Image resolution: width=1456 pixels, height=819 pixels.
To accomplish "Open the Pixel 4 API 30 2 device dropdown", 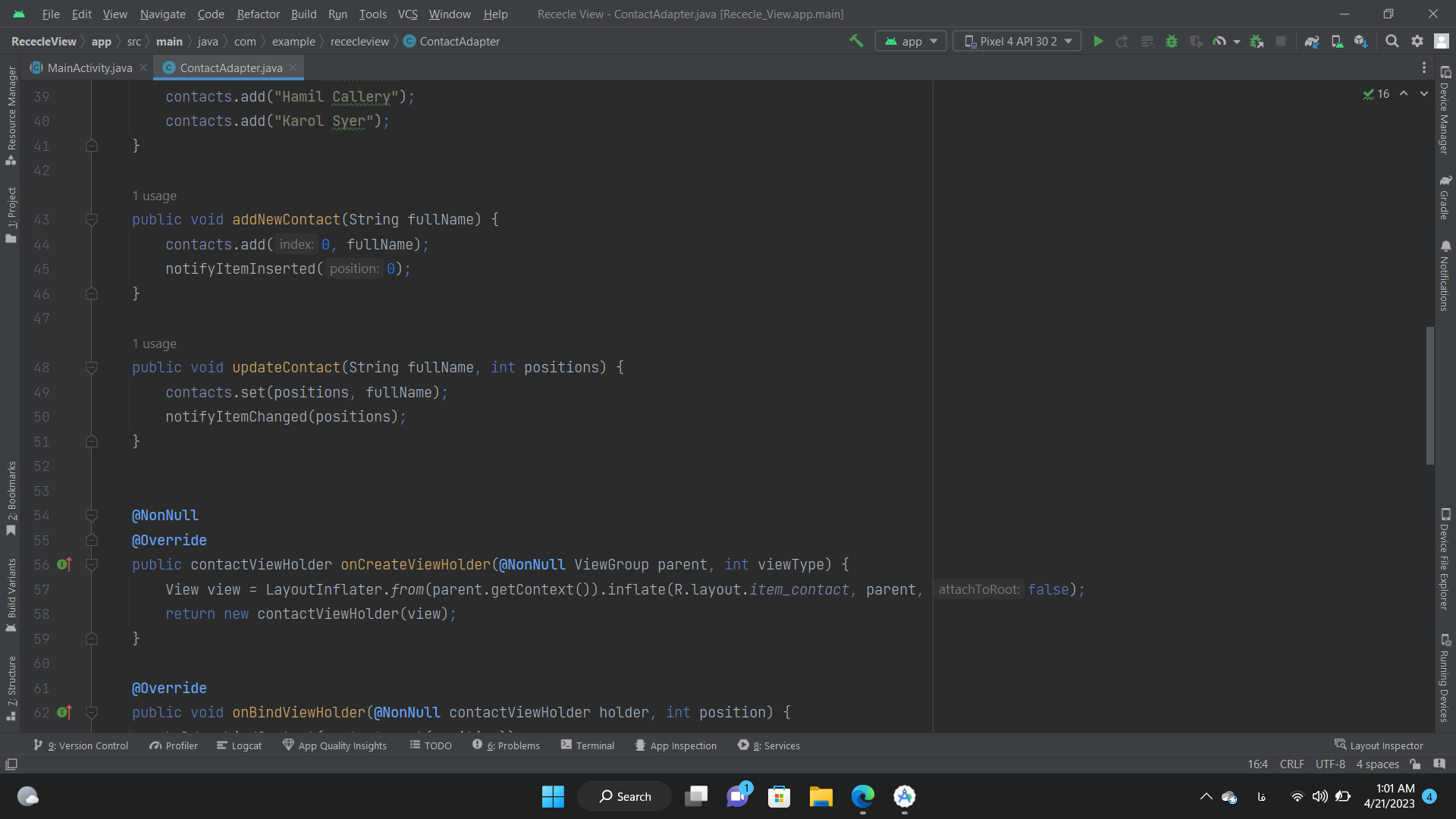I will coord(1017,41).
